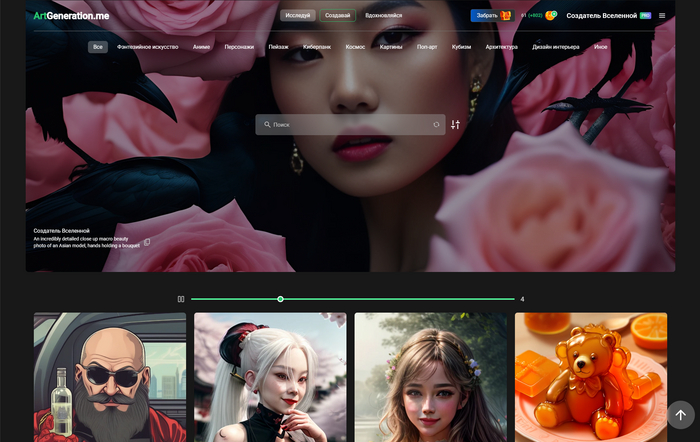Select the Все category filter
Viewport: 700px width, 442px height.
[98, 47]
